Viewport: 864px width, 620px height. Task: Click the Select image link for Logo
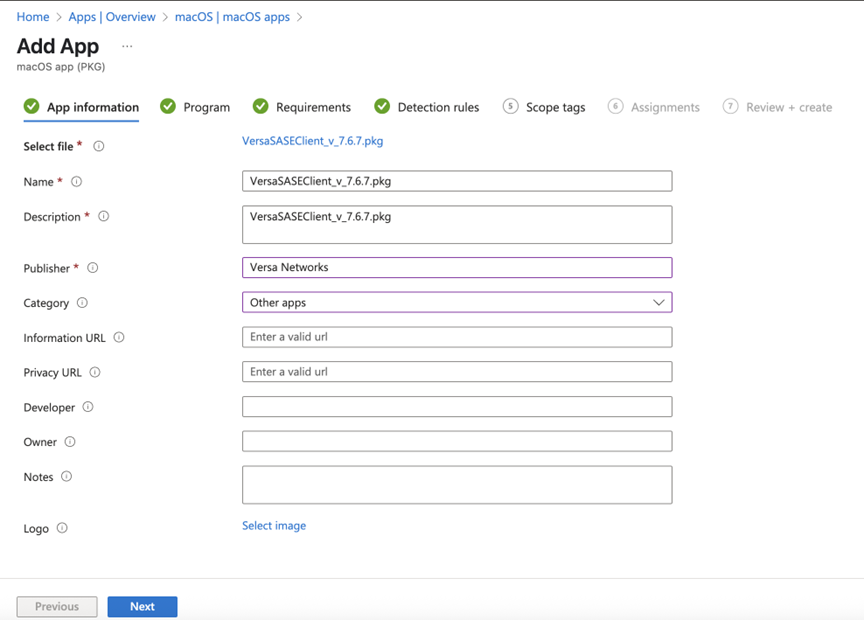pos(274,526)
